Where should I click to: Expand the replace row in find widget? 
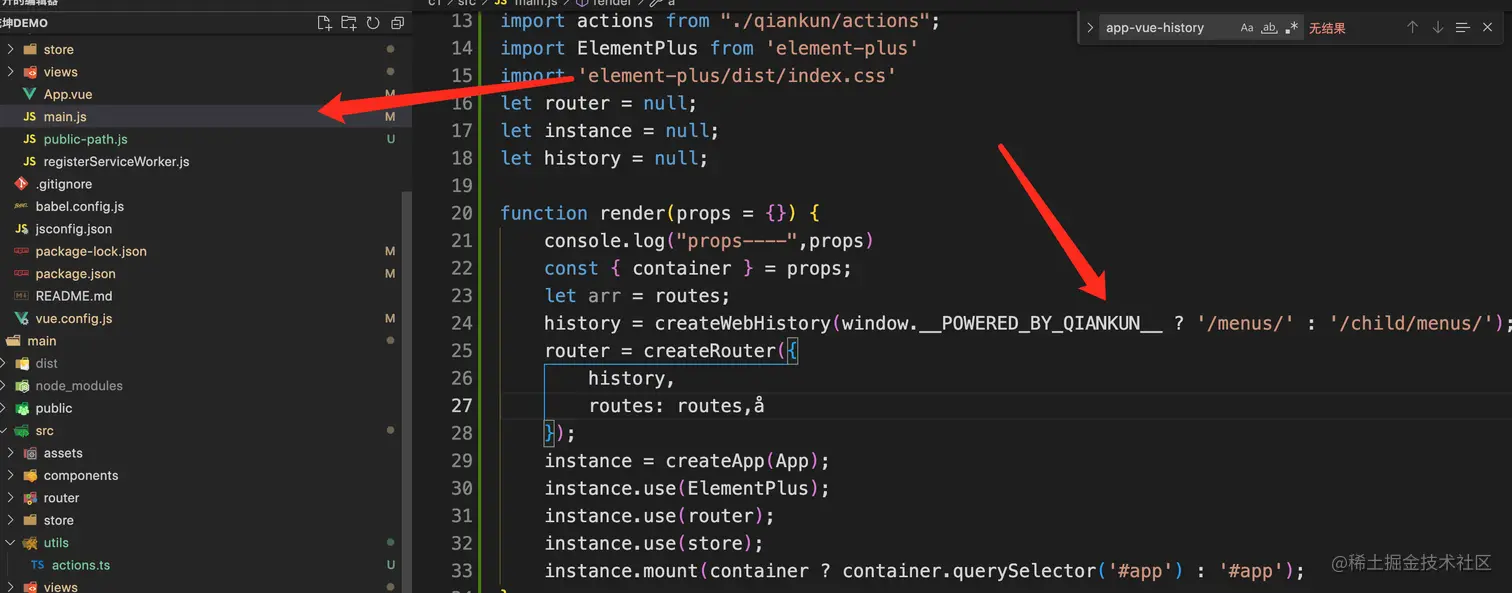[1090, 28]
